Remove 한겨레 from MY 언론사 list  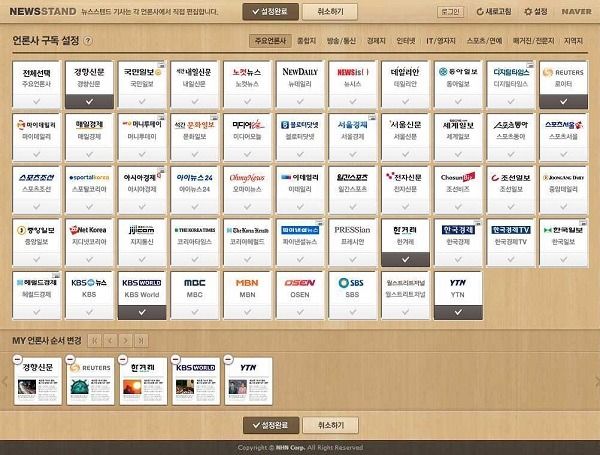pyautogui.click(x=122, y=359)
